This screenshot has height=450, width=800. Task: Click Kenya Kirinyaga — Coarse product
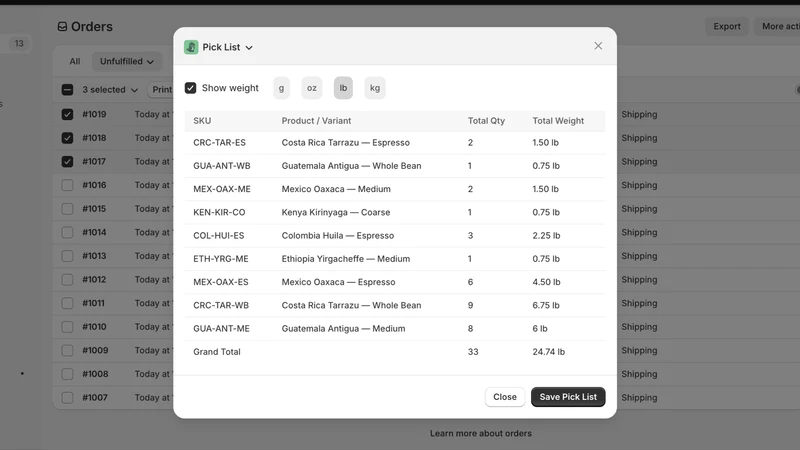click(x=336, y=212)
